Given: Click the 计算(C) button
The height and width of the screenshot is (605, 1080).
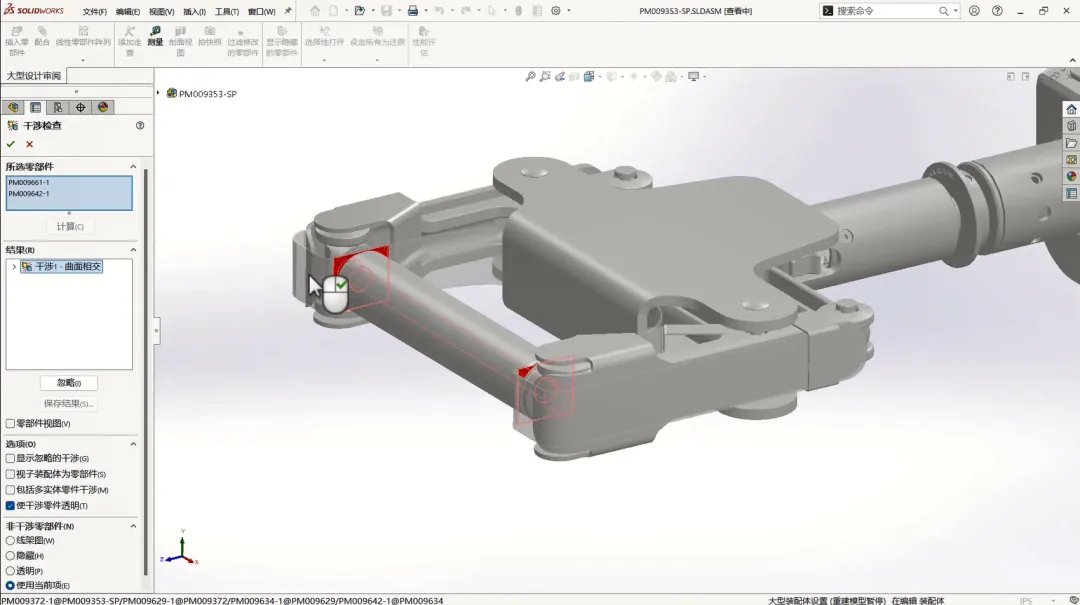Looking at the screenshot, I should point(70,227).
